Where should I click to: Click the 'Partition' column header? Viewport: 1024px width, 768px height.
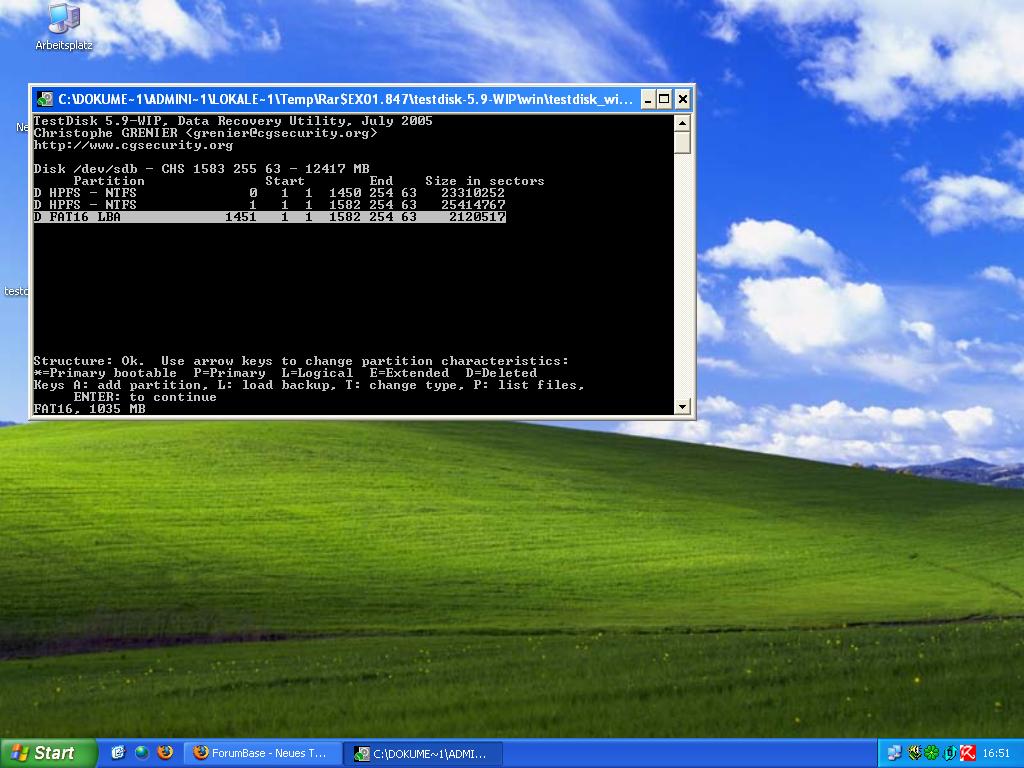(x=109, y=181)
